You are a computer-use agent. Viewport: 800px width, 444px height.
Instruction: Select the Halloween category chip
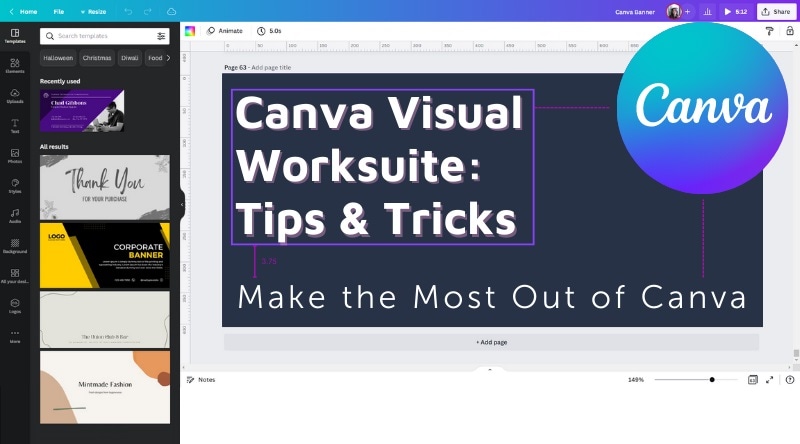click(x=58, y=58)
